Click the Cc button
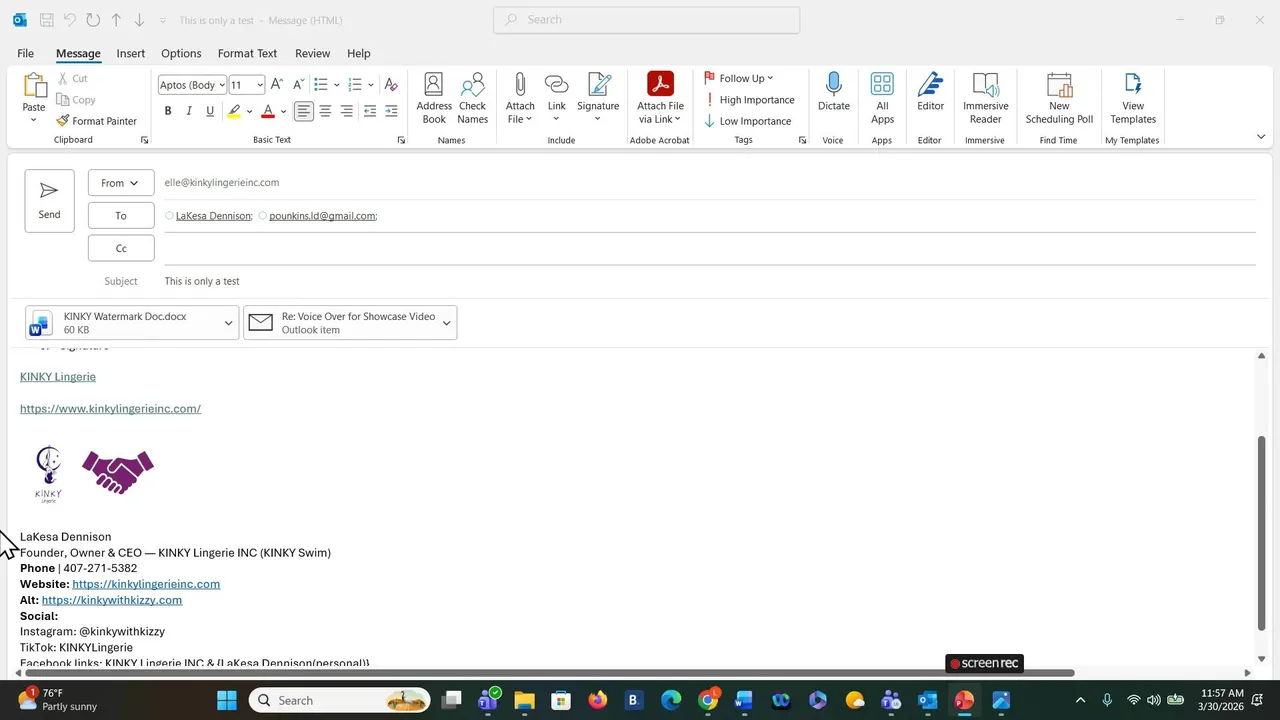The image size is (1280, 720). click(x=121, y=248)
